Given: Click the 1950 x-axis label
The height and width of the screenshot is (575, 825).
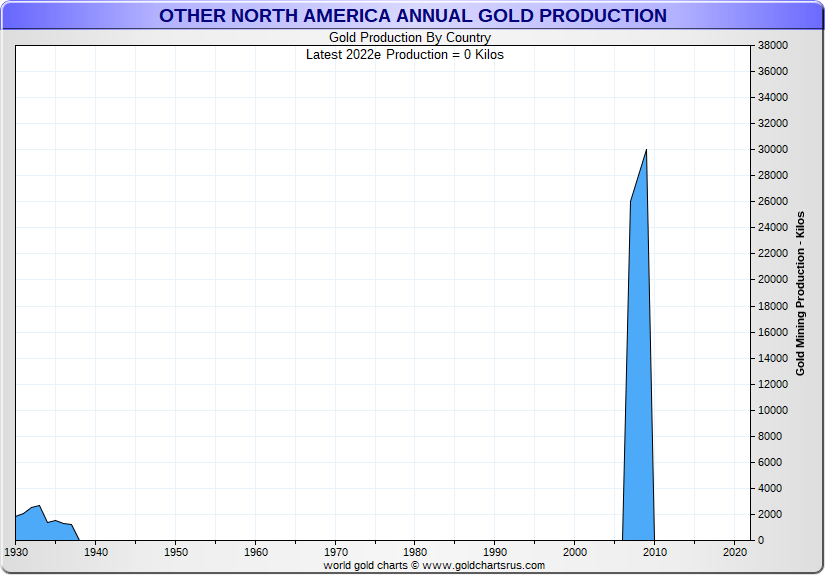Looking at the screenshot, I should click(176, 552).
